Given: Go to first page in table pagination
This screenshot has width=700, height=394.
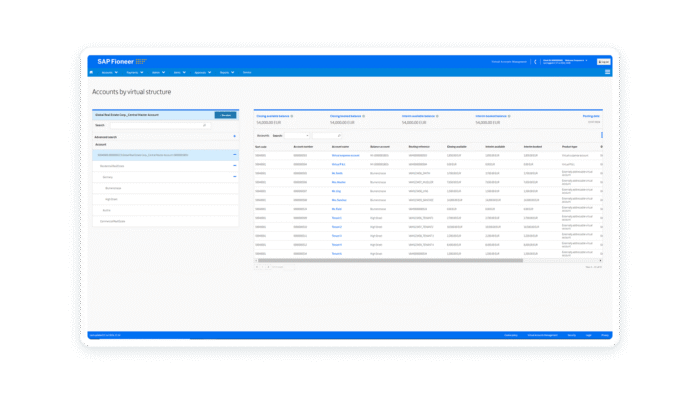Looking at the screenshot, I should (x=257, y=267).
